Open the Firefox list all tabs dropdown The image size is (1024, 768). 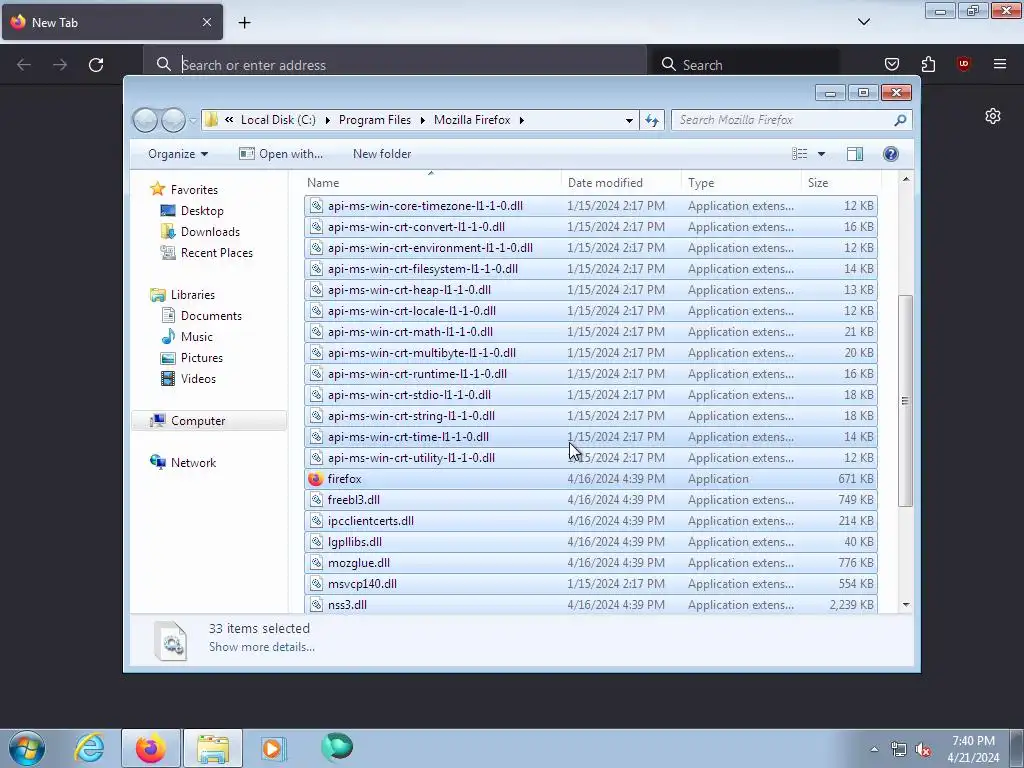864,22
